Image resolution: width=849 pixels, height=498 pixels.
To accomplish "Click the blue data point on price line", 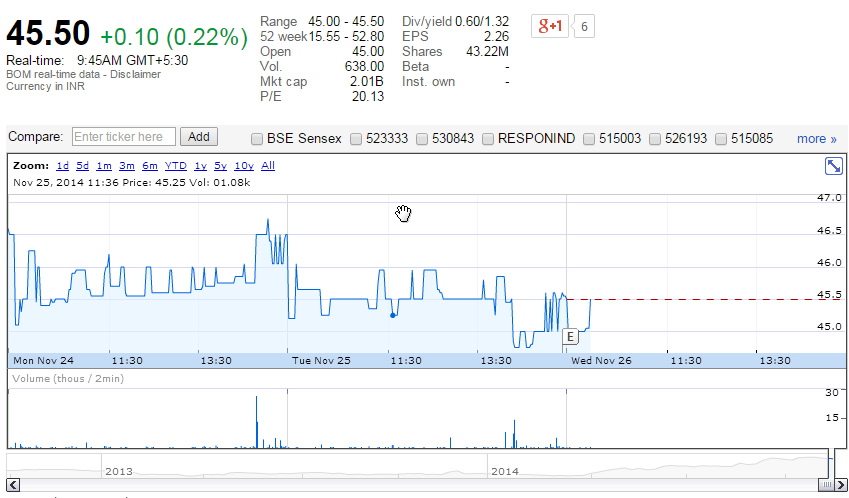I will (393, 315).
